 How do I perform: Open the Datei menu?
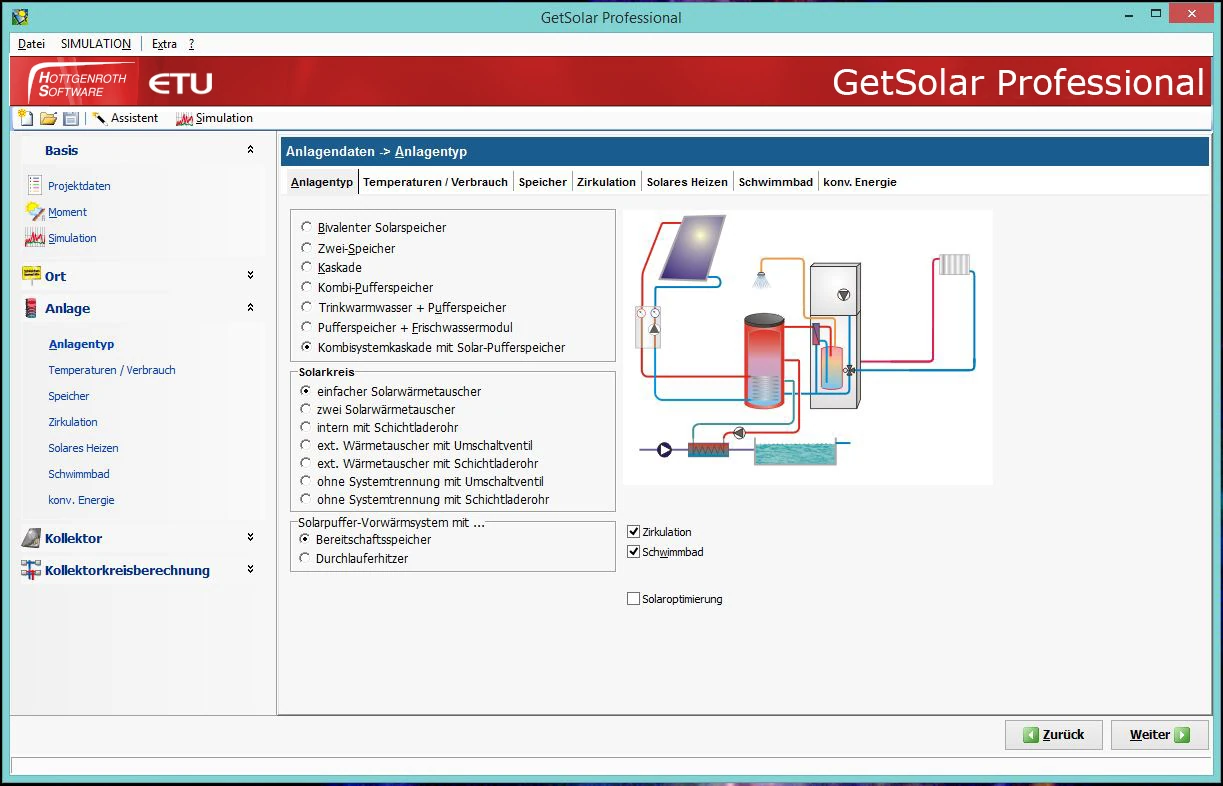coord(31,44)
